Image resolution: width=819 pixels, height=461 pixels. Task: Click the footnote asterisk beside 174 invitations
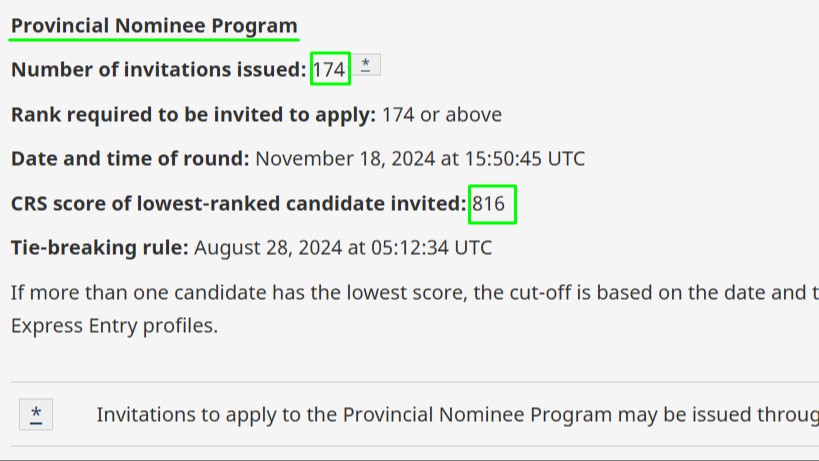[x=366, y=66]
